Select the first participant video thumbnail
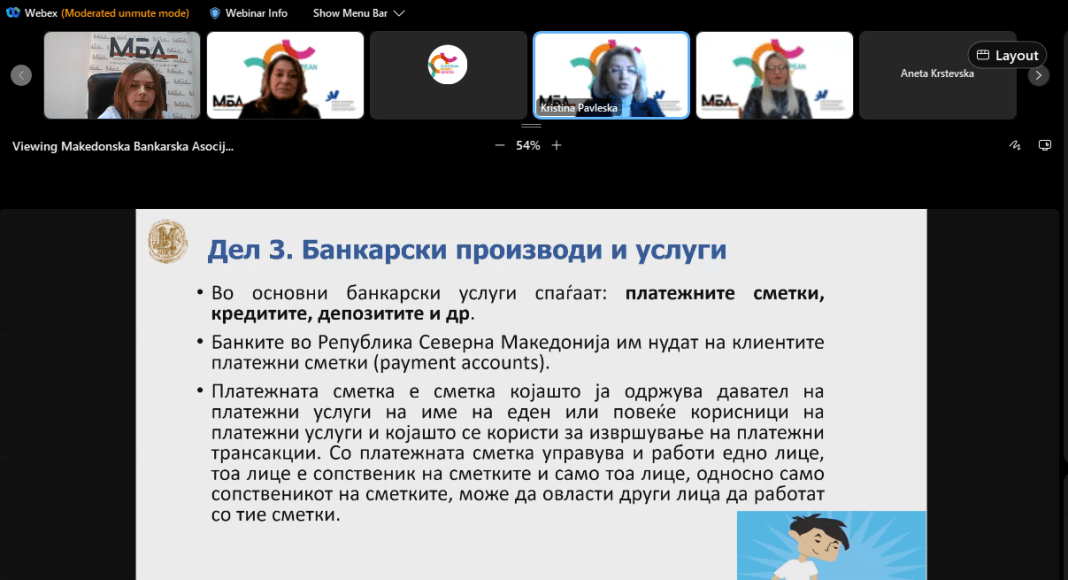 click(122, 75)
